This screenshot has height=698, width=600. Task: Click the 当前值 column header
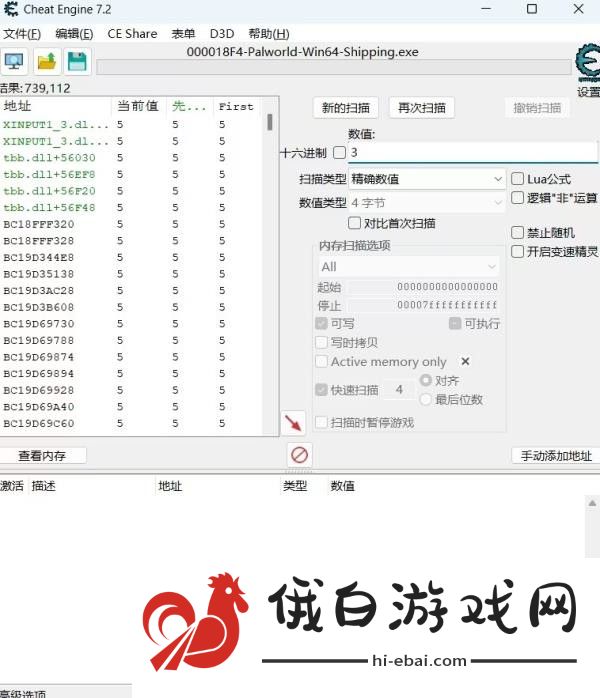[x=139, y=106]
